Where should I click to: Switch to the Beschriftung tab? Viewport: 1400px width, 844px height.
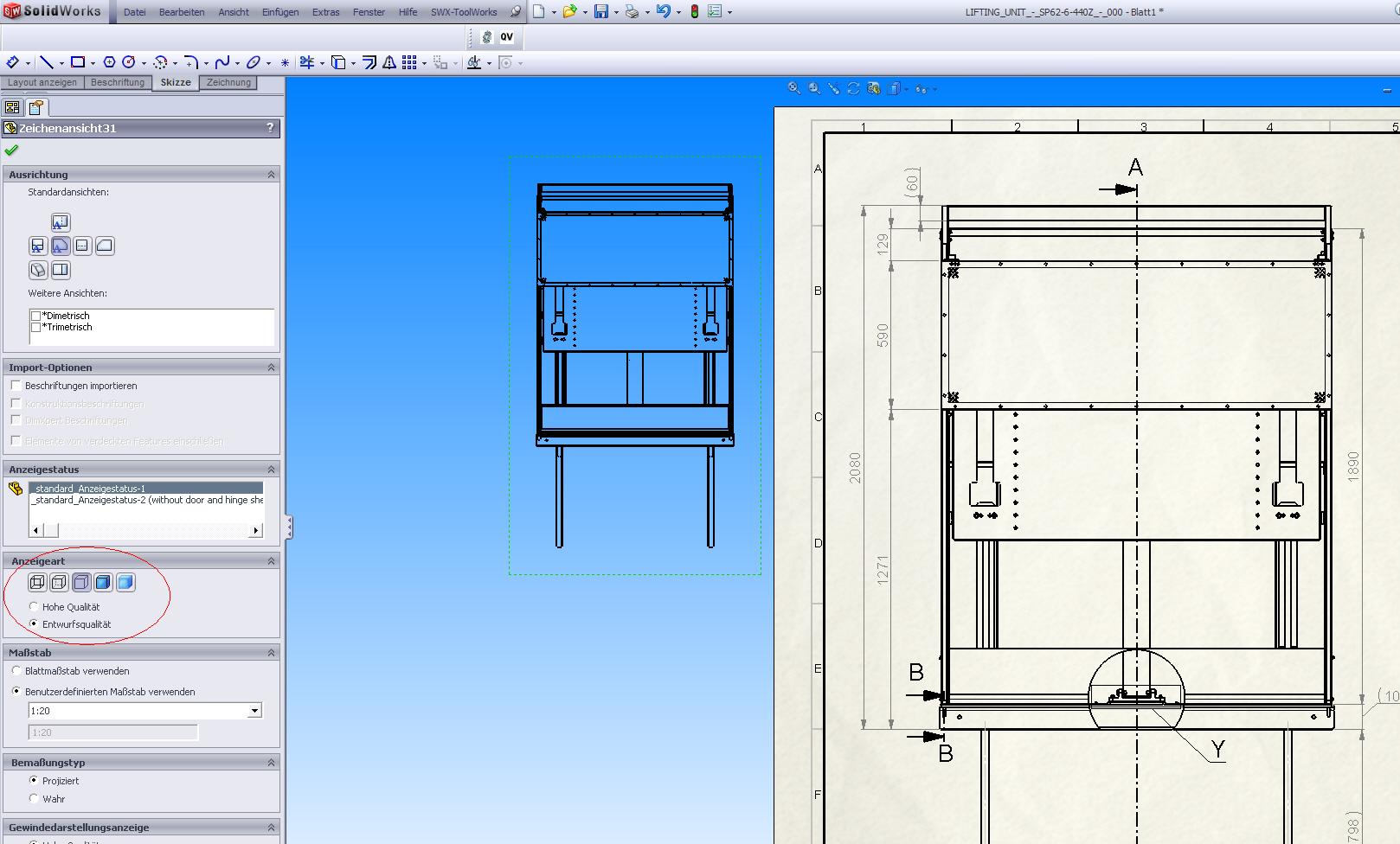[x=118, y=82]
